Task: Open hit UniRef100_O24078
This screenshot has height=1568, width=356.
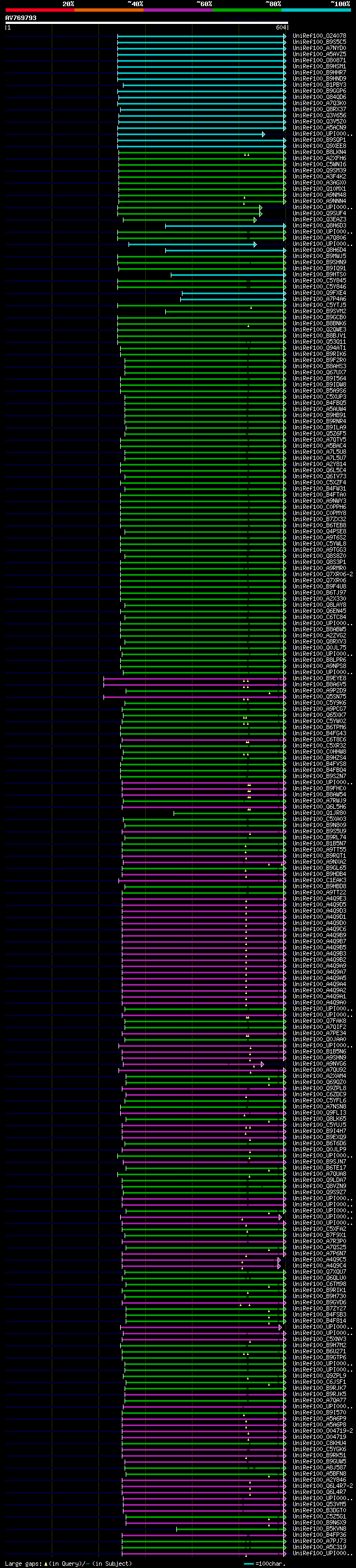Action: point(319,36)
